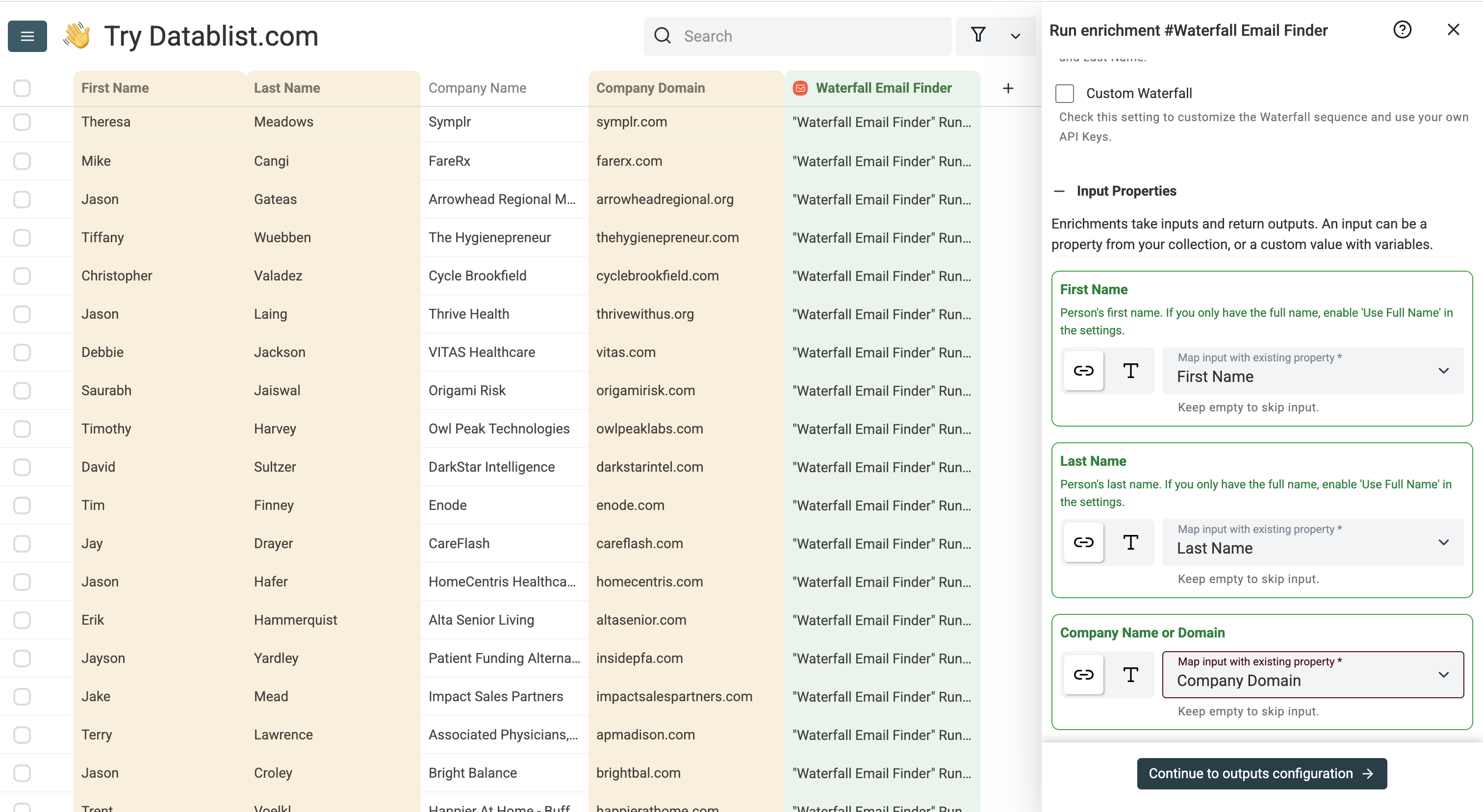Select text mode for Company Domain input
The image size is (1483, 812).
click(1131, 675)
